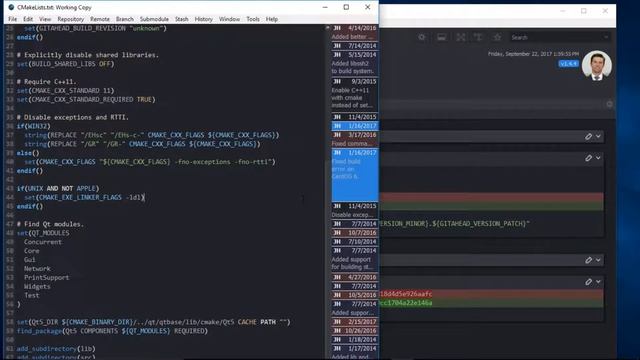Image resolution: width=640 pixels, height=360 pixels.
Task: Open the Window menu
Action: pos(229,19)
